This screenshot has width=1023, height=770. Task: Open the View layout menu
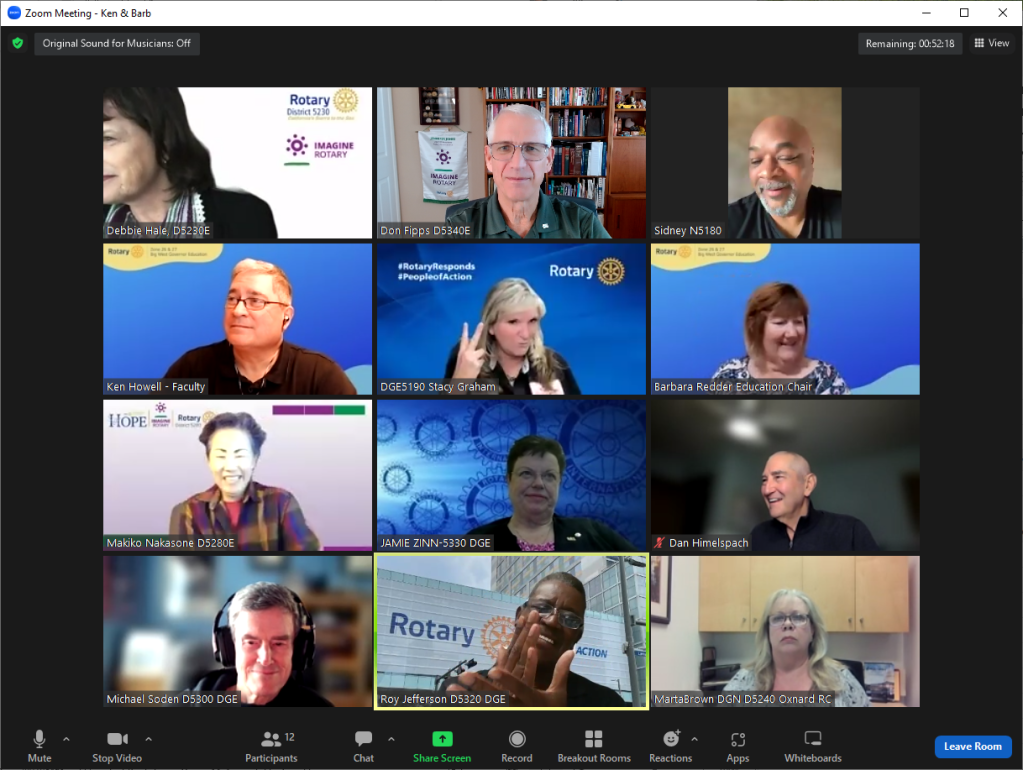[x=991, y=43]
